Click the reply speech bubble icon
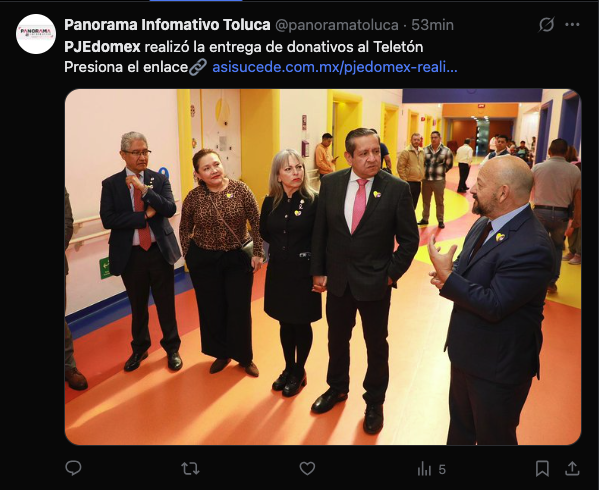Screen dimensions: 599x490 tap(73, 468)
